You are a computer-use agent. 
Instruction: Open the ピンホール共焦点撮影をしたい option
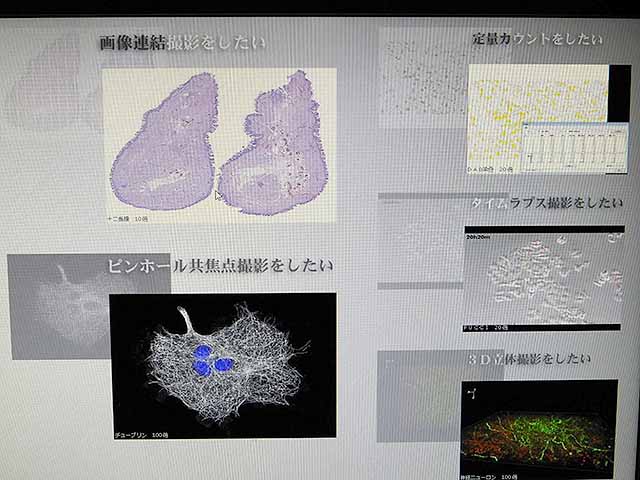[x=220, y=266]
